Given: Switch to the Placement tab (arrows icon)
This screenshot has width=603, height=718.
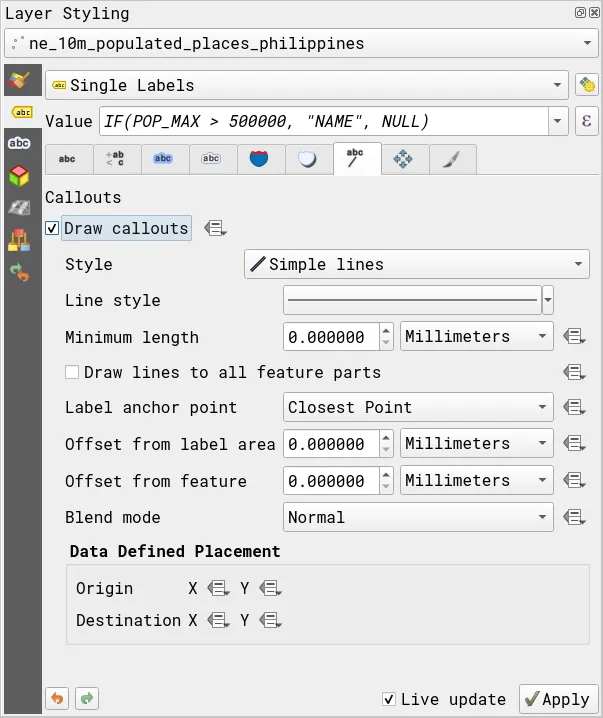Looking at the screenshot, I should click(403, 159).
